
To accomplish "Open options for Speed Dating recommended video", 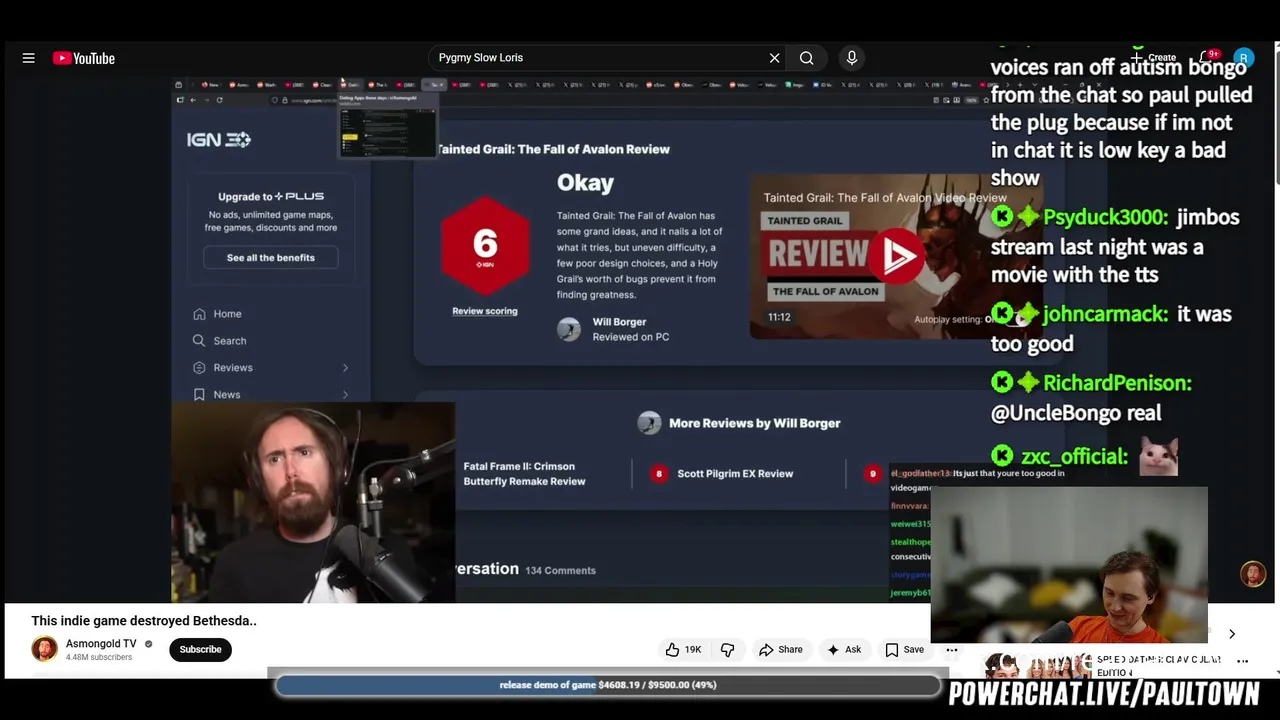I will tap(1243, 661).
